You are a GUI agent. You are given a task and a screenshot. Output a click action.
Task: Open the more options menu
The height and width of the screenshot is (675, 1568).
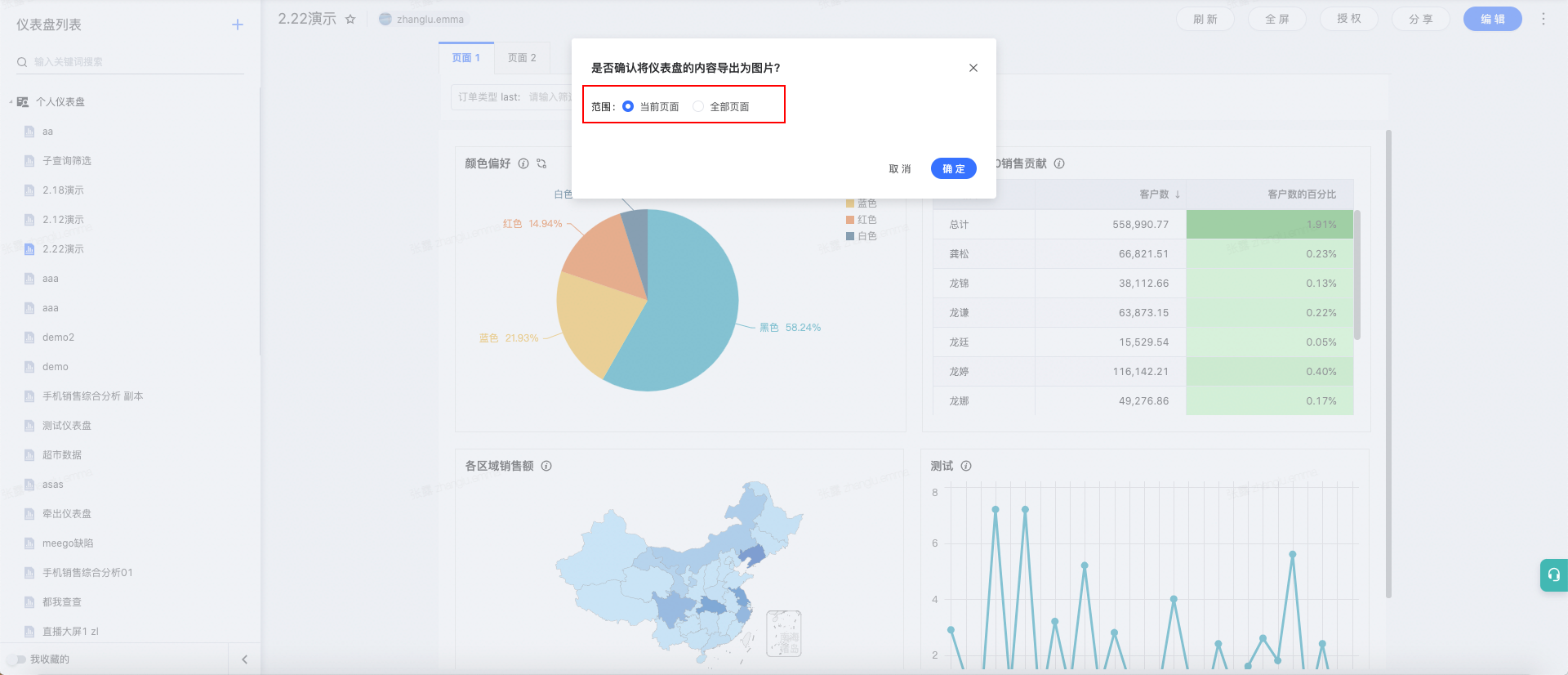[x=1543, y=19]
